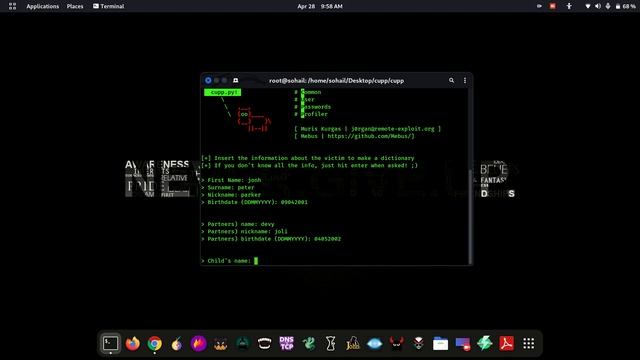Click the search icon in terminal title bar

coord(451,80)
